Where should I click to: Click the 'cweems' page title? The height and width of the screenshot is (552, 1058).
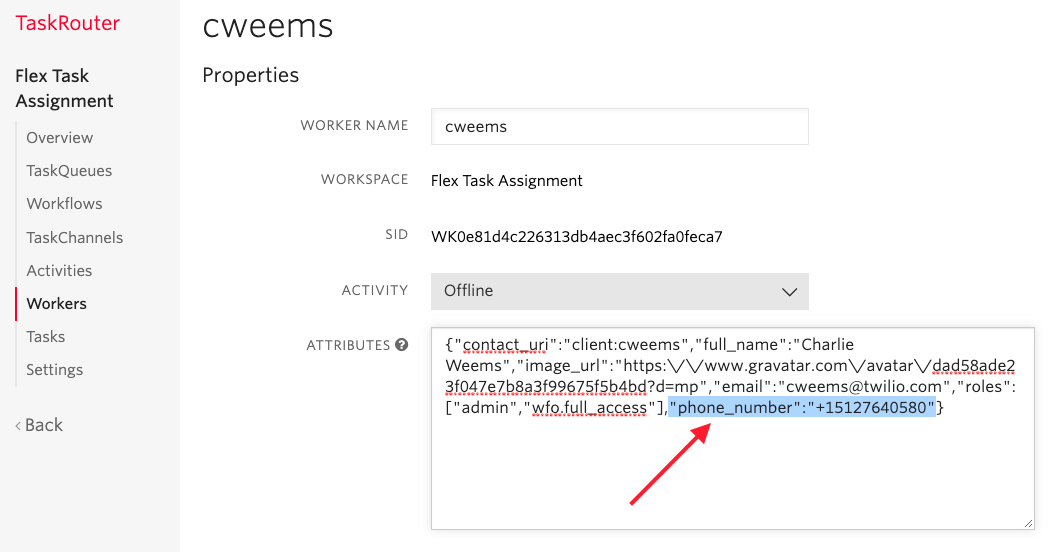[267, 28]
